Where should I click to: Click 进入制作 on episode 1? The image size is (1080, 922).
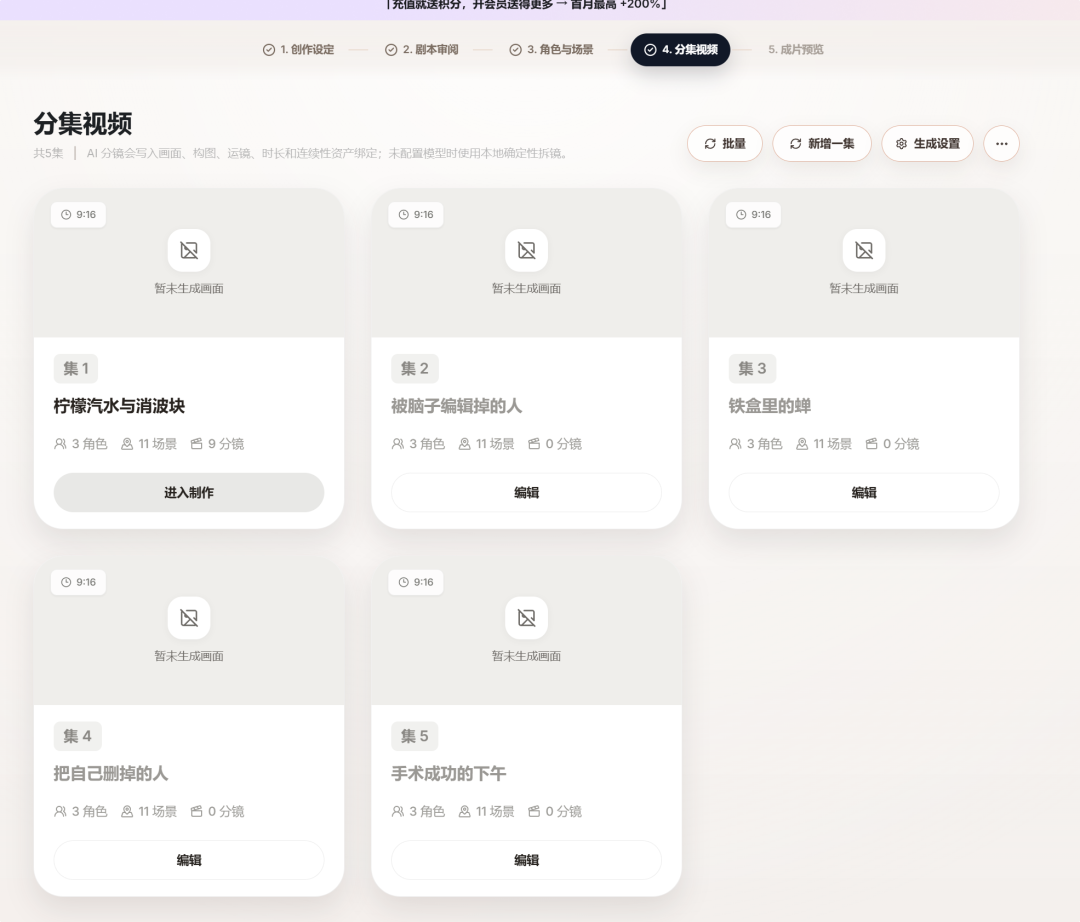(x=189, y=492)
